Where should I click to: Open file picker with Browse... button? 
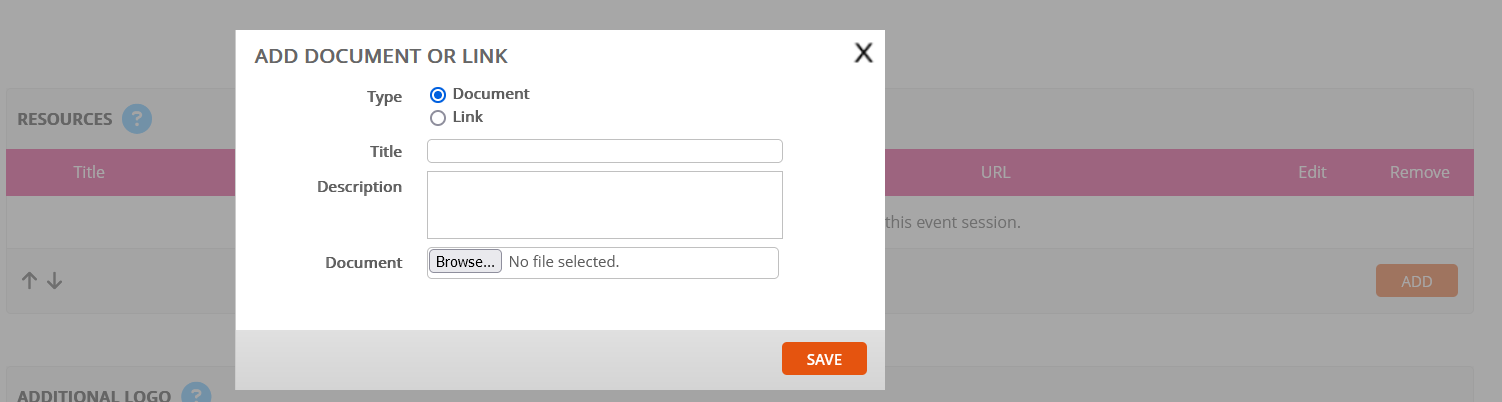[465, 262]
